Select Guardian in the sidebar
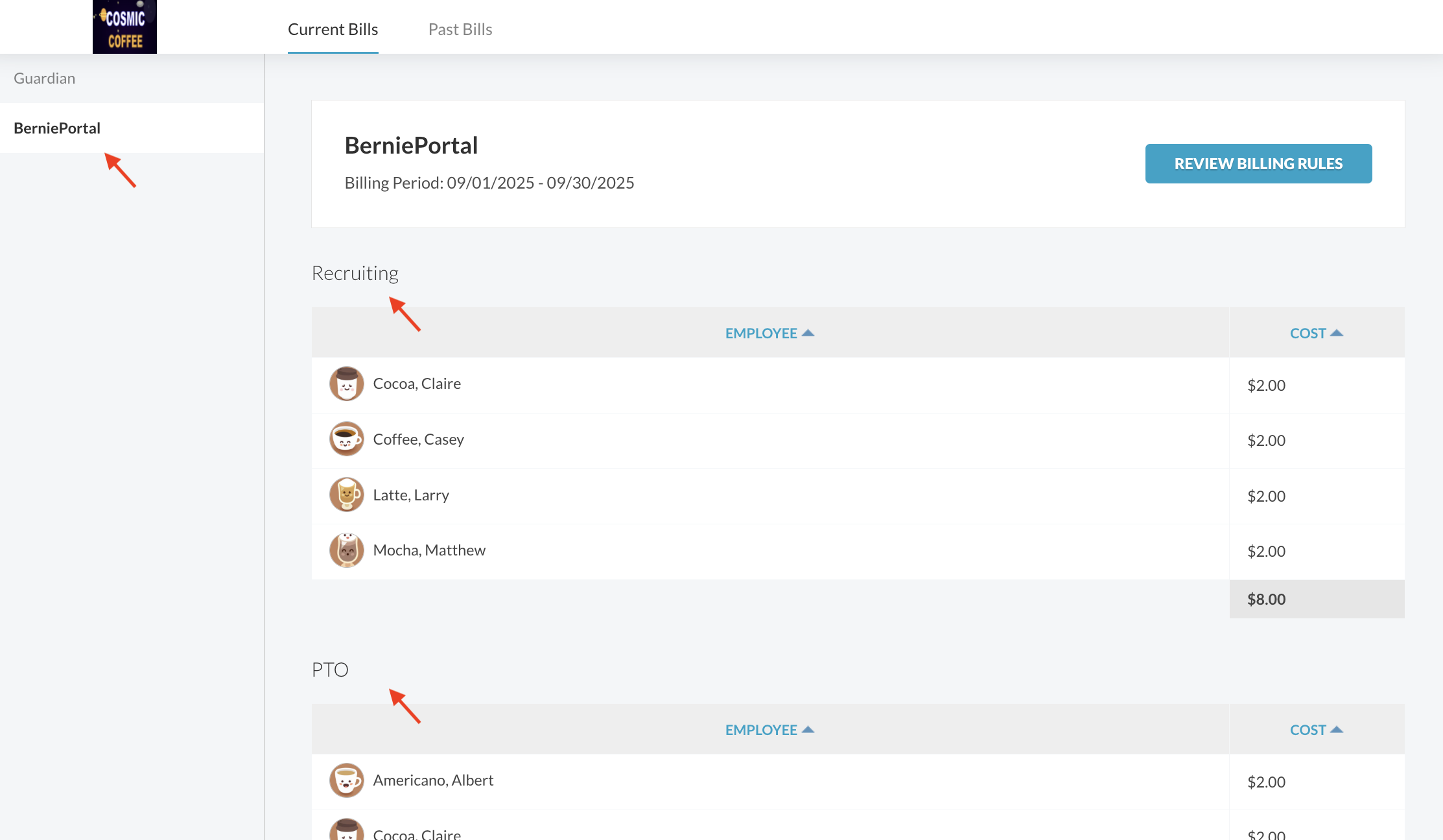This screenshot has height=840, width=1443. click(132, 78)
